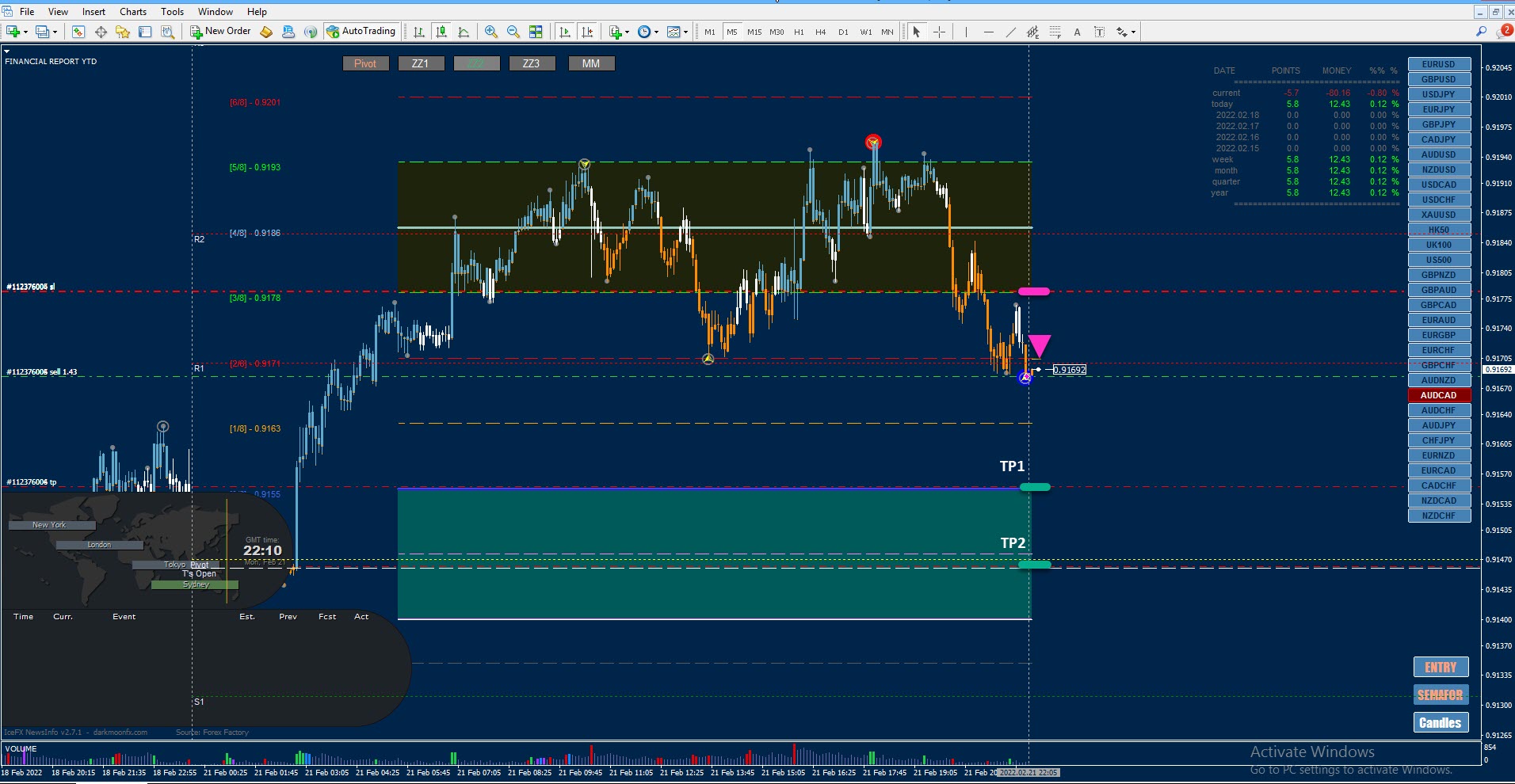
Task: Launch the Strategy Tester magnifier icon
Action: coord(167,32)
